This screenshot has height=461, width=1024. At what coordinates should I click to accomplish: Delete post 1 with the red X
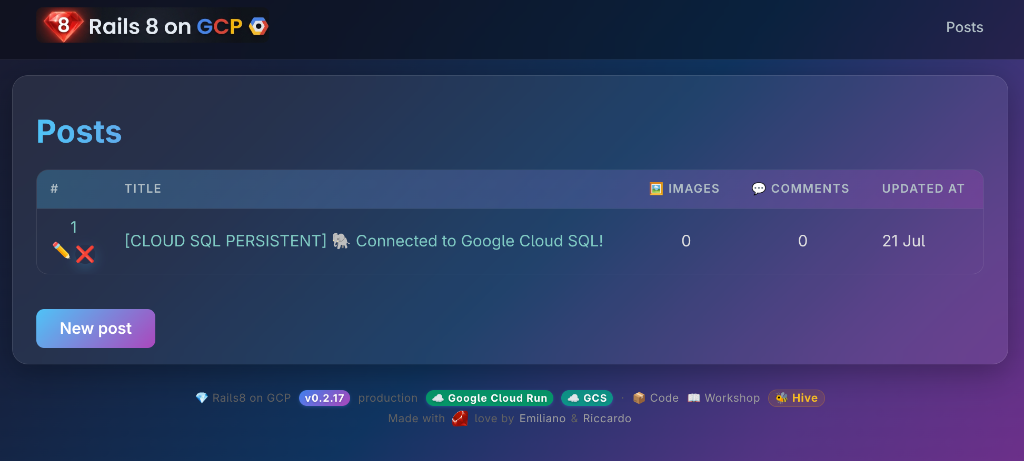(85, 253)
